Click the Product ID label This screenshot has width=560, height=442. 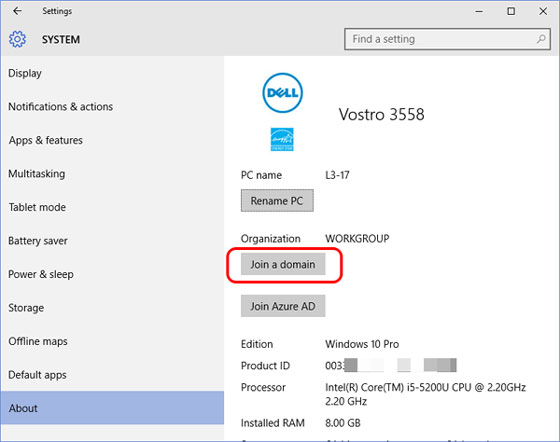pos(265,366)
